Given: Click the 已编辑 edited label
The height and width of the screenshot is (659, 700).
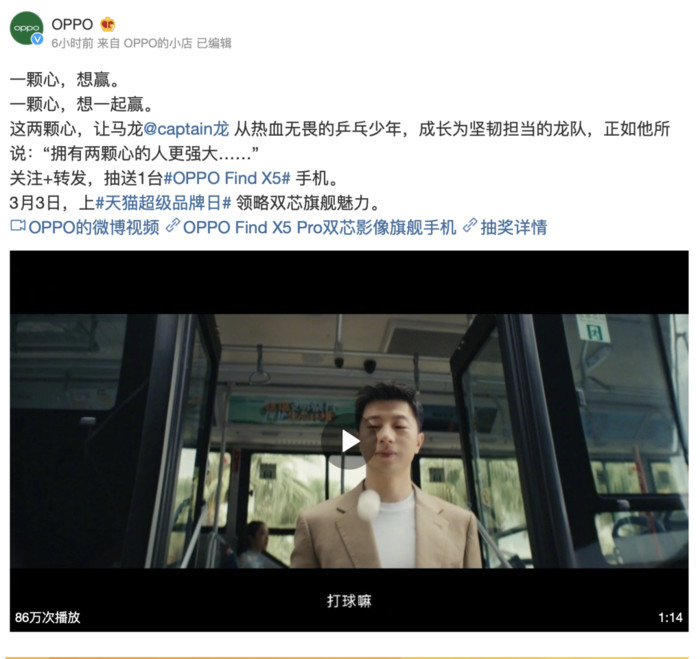Looking at the screenshot, I should [214, 43].
